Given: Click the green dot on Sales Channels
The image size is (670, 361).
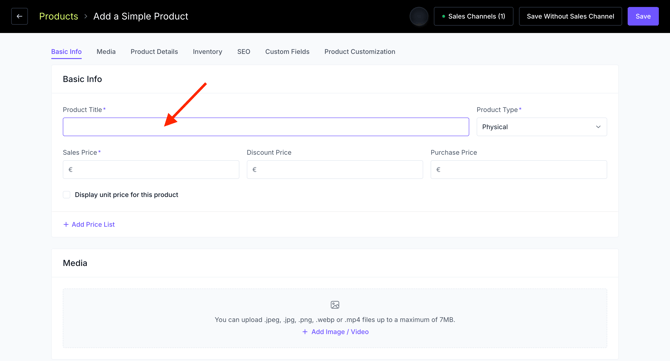Looking at the screenshot, I should pyautogui.click(x=444, y=16).
